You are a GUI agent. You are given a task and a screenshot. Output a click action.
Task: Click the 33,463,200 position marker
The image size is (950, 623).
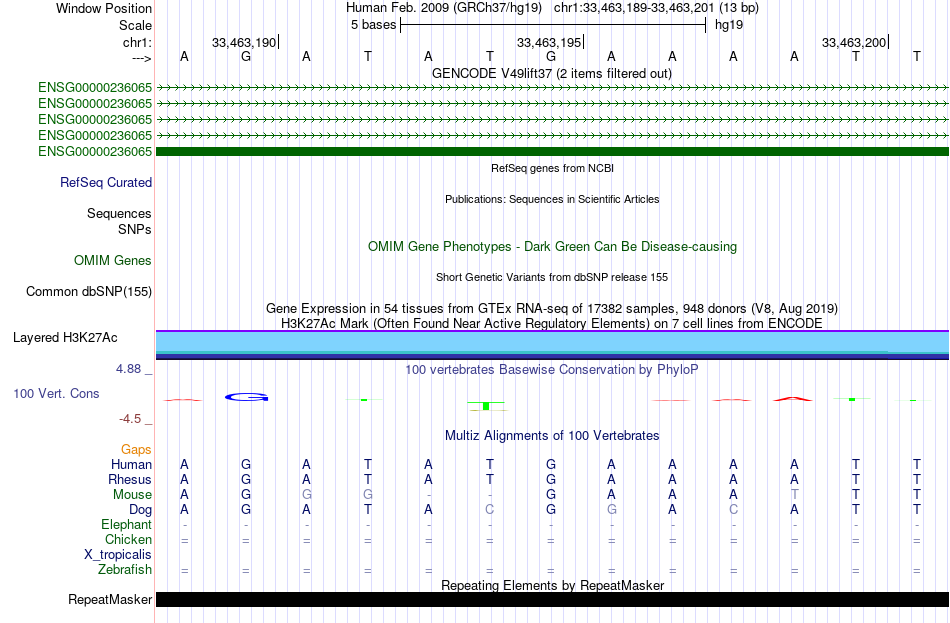pyautogui.click(x=854, y=42)
